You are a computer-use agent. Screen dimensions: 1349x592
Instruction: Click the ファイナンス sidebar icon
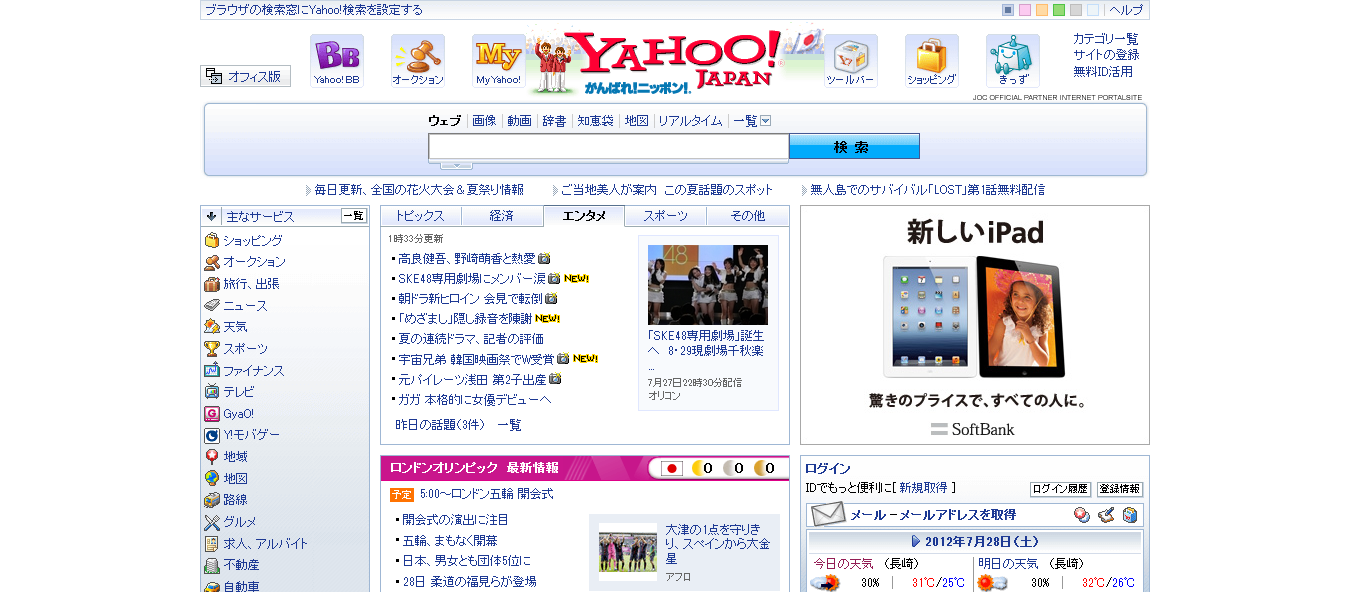tap(212, 370)
